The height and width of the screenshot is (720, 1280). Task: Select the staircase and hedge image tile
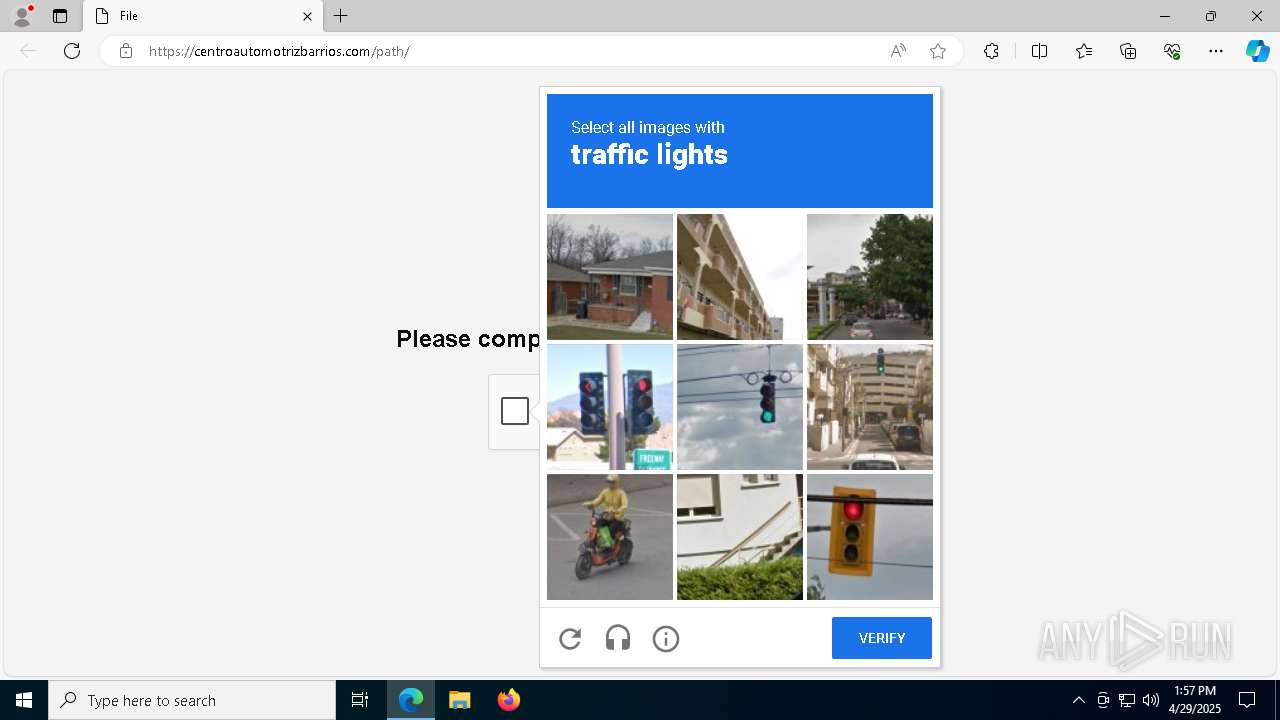pyautogui.click(x=740, y=537)
